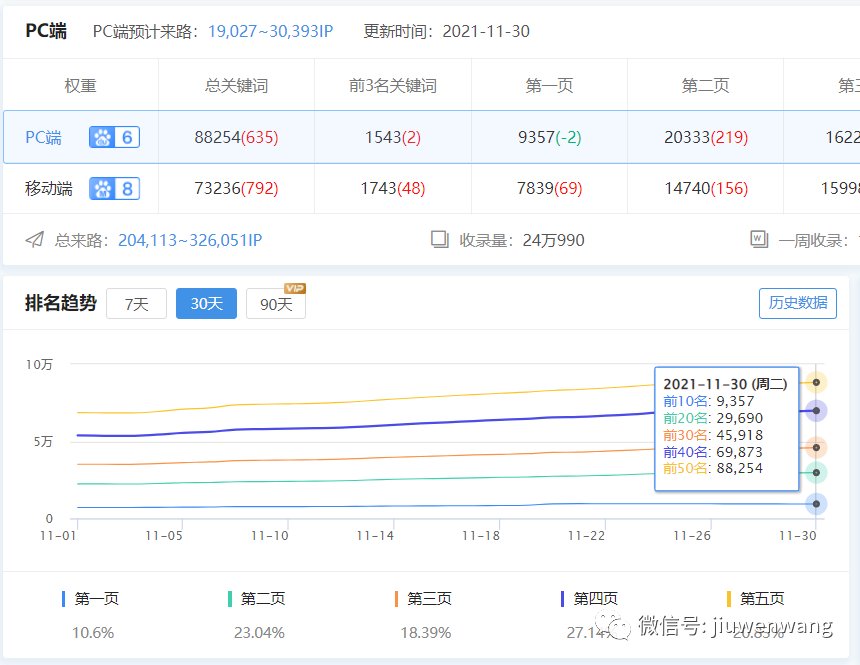The height and width of the screenshot is (665, 860).
Task: Switch to the 7天 trend period
Action: 137,303
